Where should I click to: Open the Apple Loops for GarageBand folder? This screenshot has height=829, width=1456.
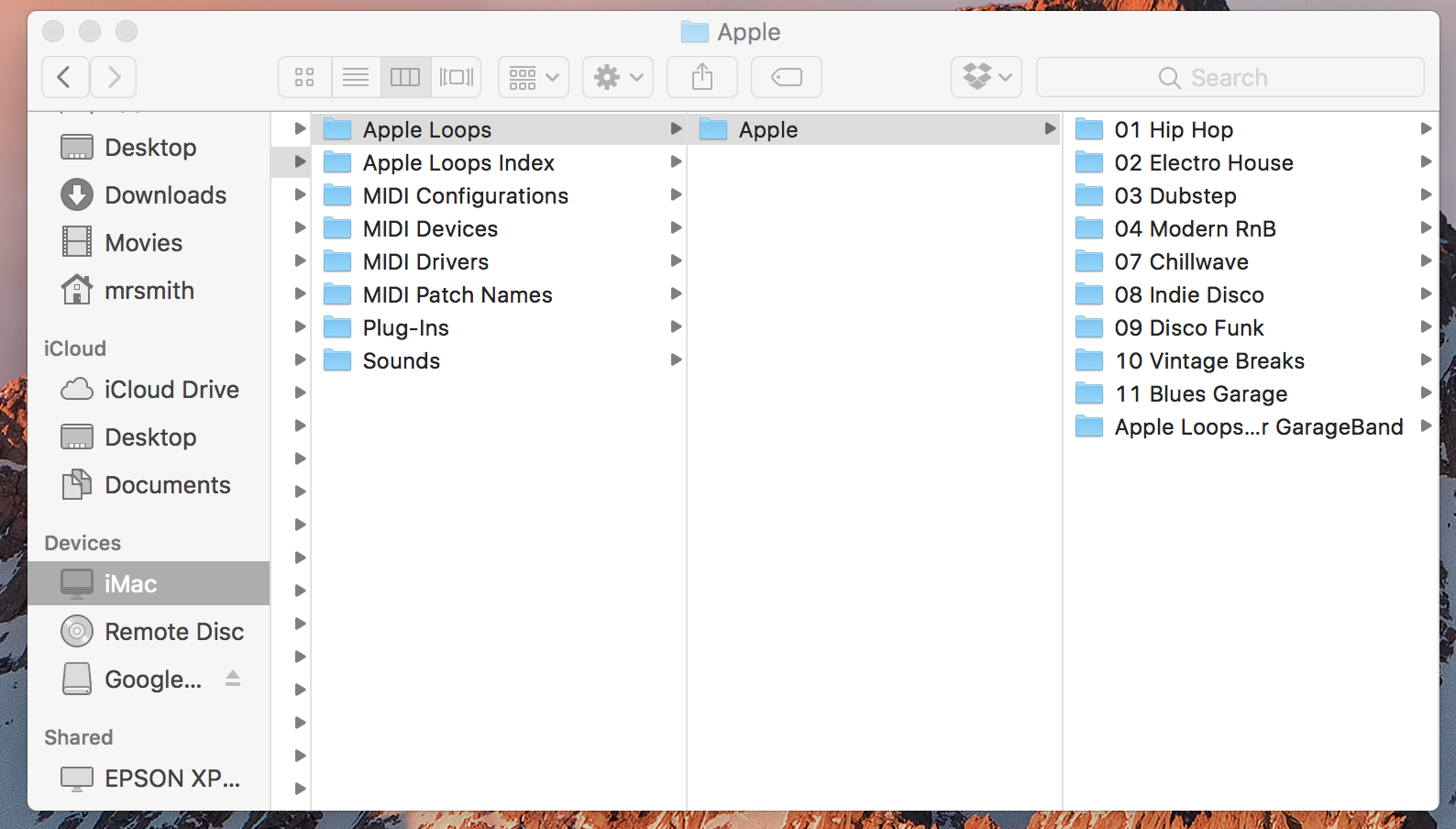point(1252,426)
